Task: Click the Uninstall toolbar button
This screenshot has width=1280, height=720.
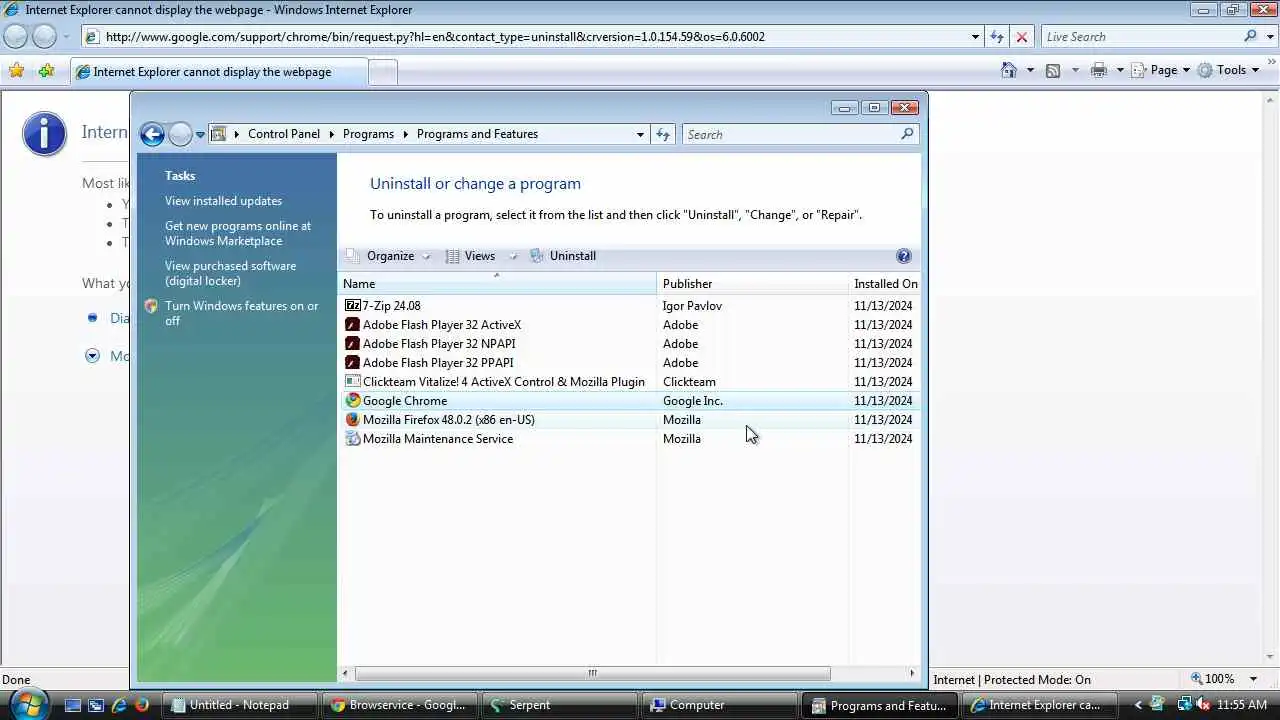Action: 563,256
